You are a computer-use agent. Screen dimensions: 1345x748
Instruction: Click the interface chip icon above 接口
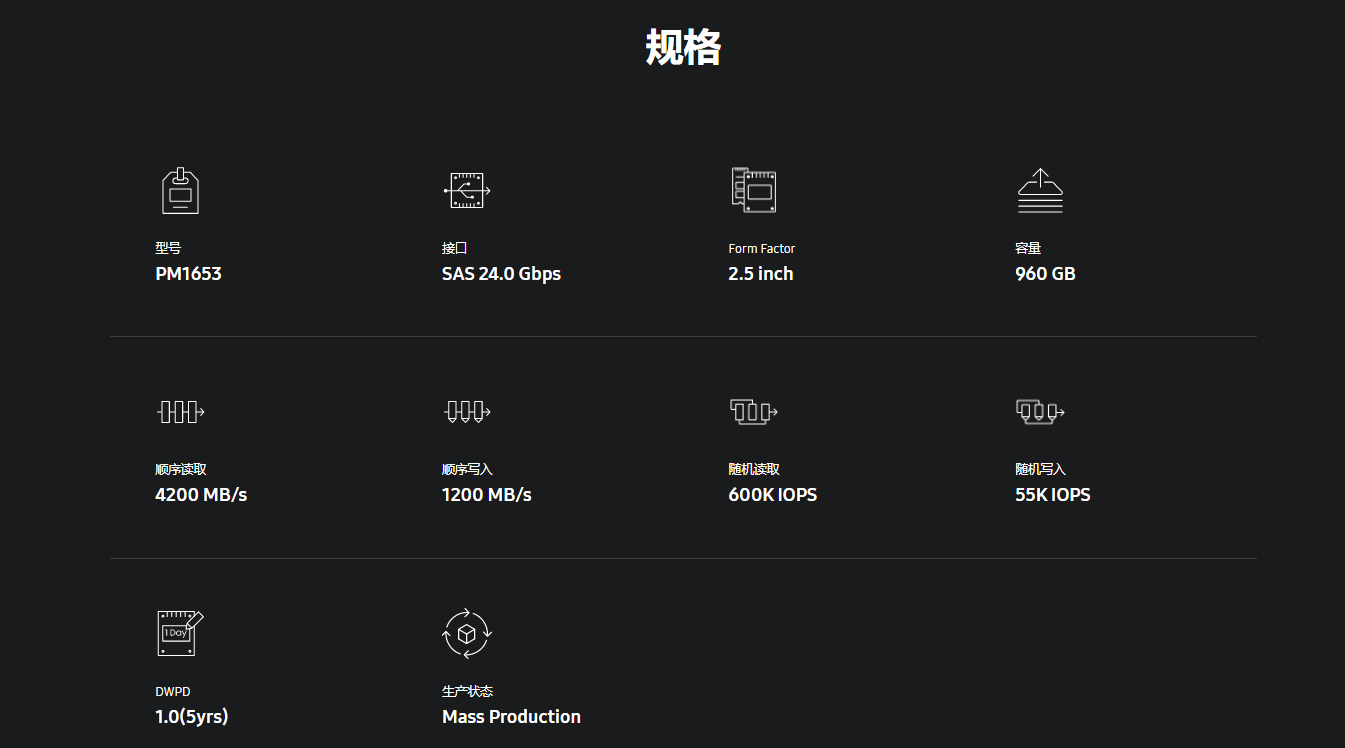(467, 190)
